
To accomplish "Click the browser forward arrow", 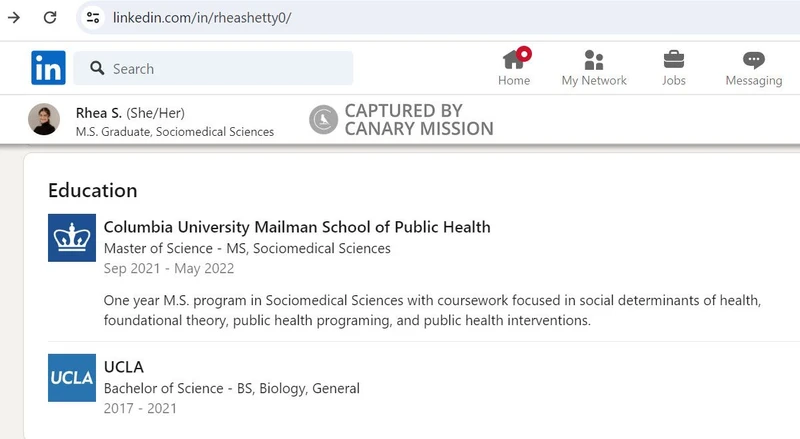I will 14,17.
